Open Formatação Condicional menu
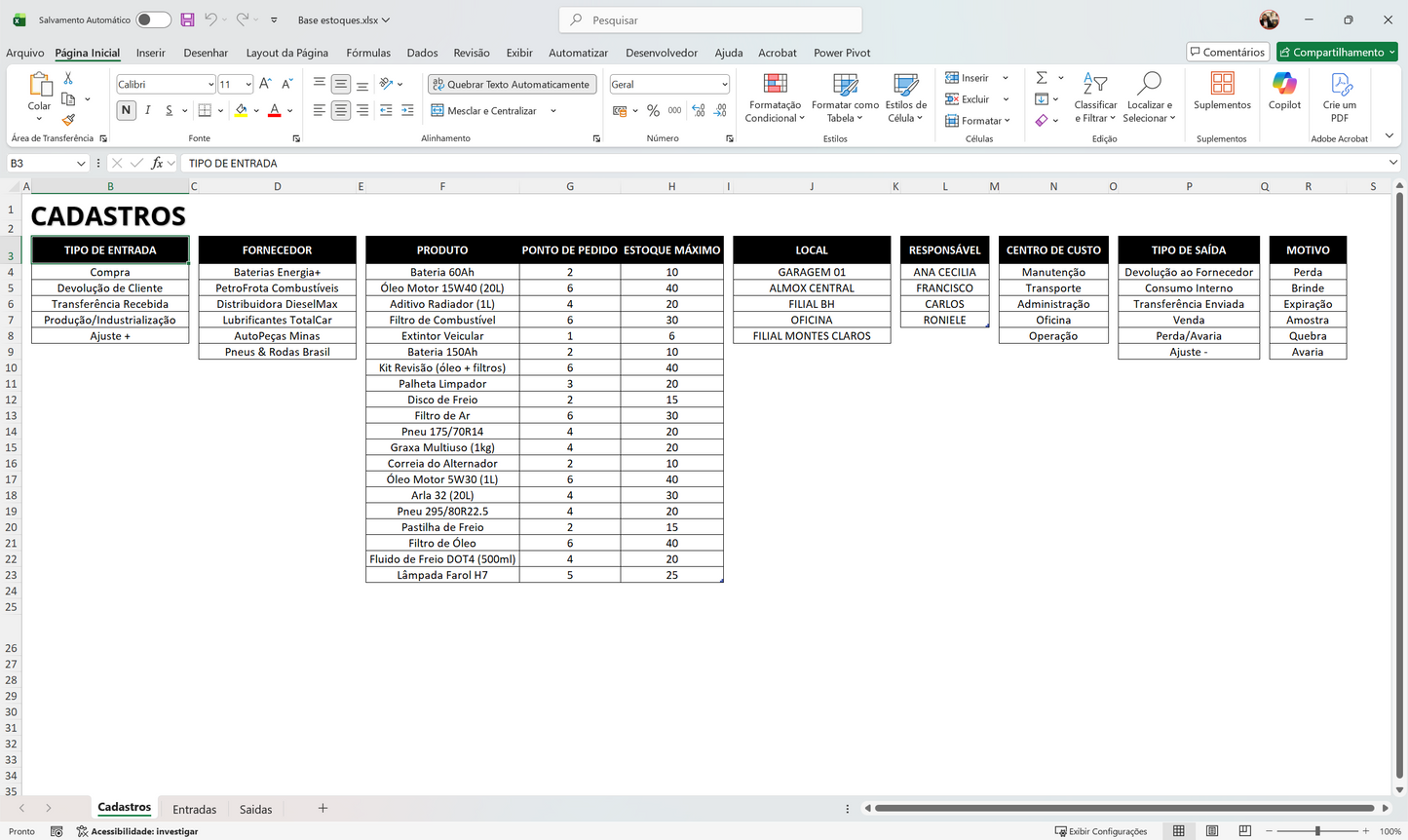The image size is (1408, 840). click(x=775, y=97)
